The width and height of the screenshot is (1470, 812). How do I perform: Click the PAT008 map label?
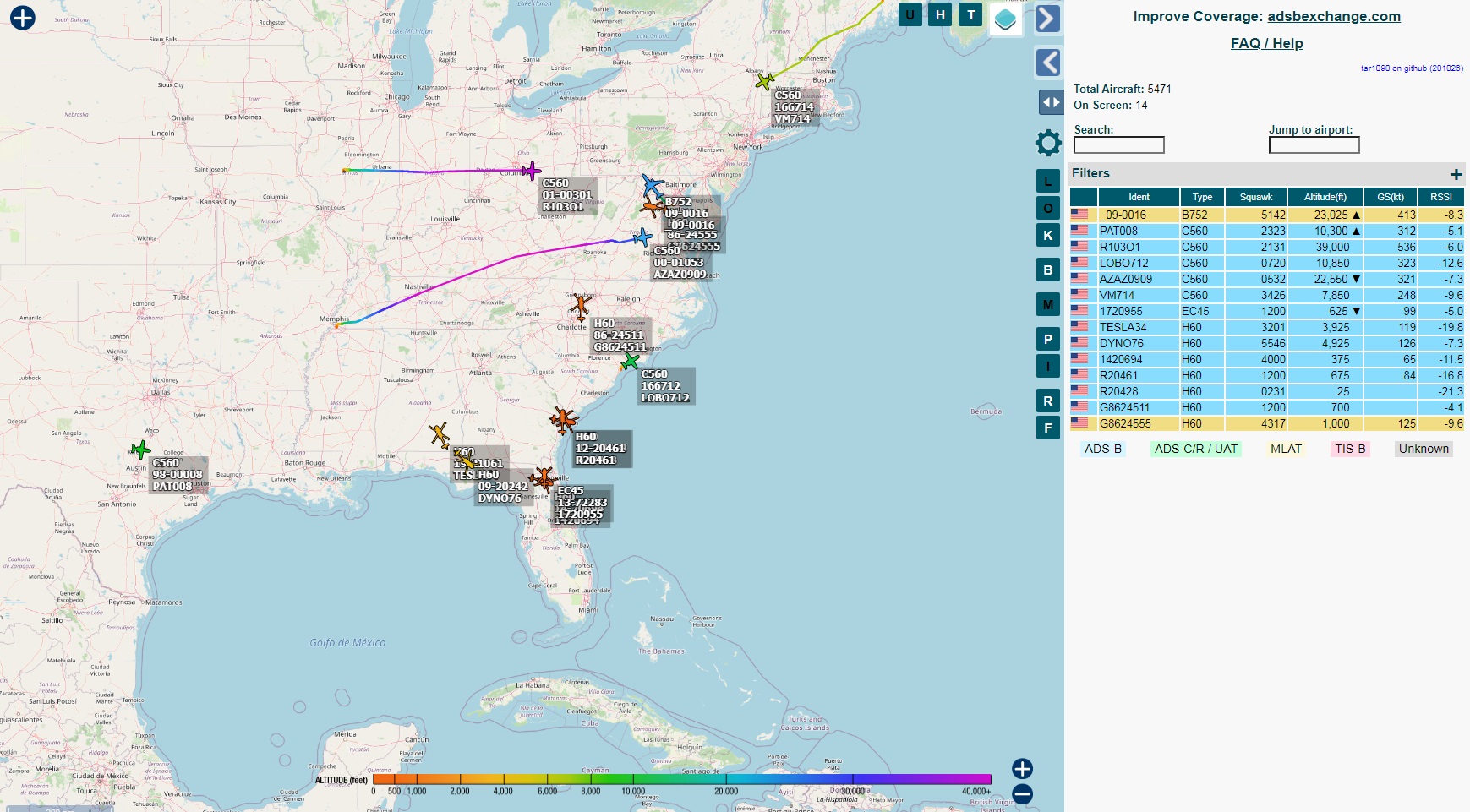point(177,475)
